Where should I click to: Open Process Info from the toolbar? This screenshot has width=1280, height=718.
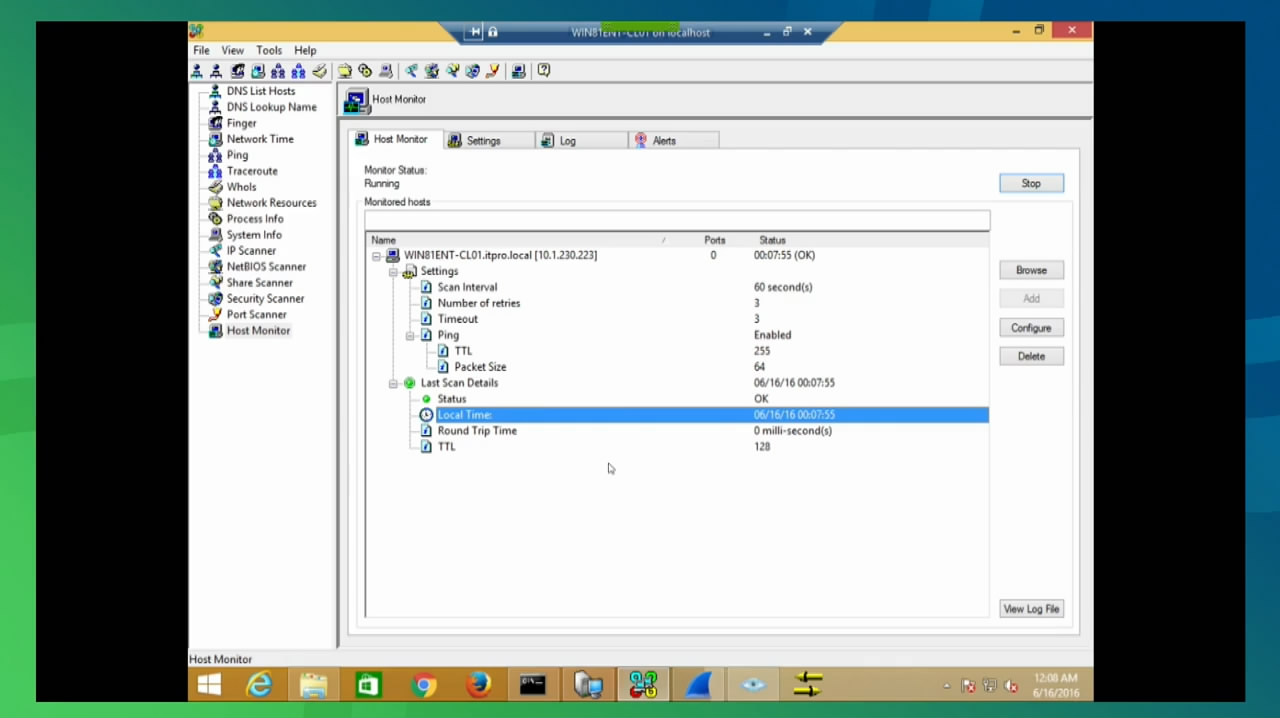click(x=365, y=71)
